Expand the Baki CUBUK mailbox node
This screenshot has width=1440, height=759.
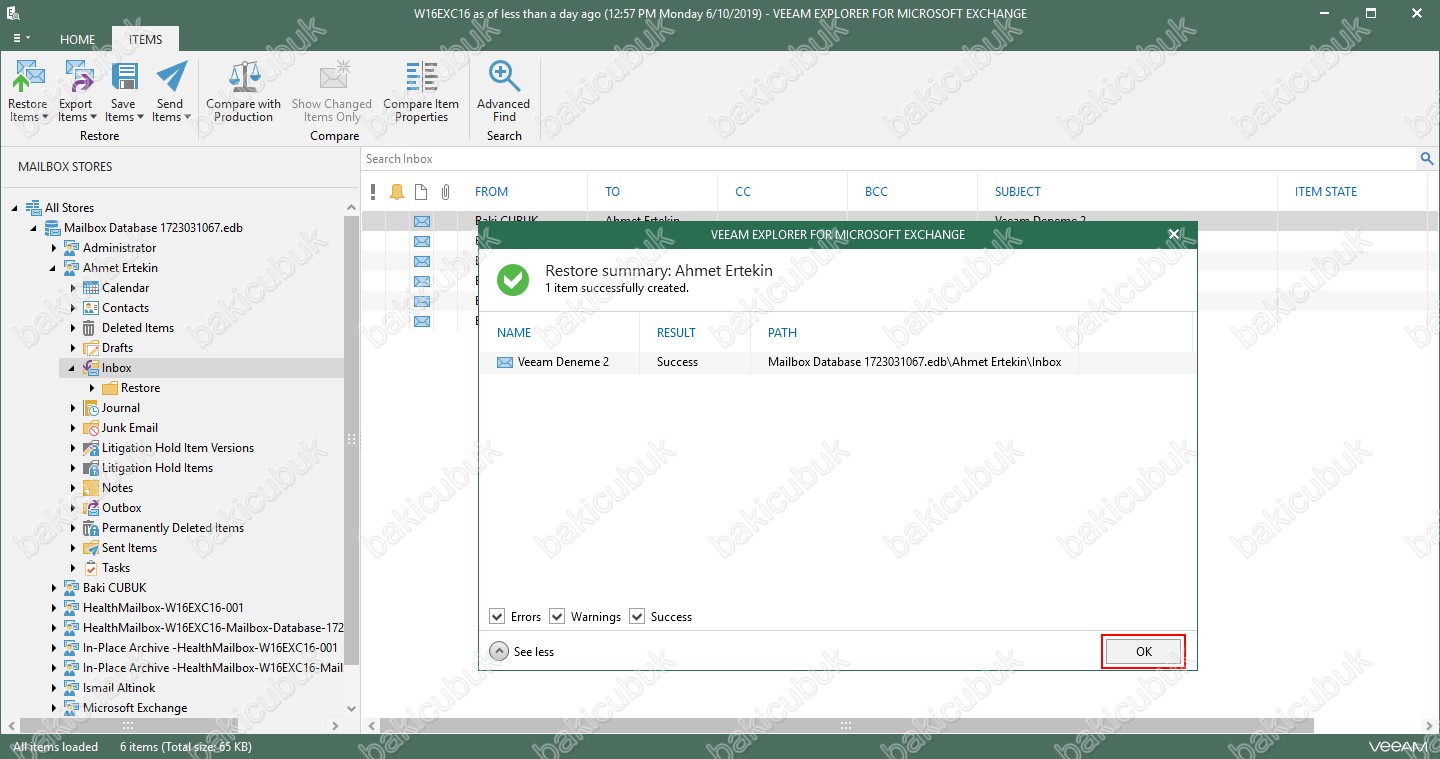point(54,588)
